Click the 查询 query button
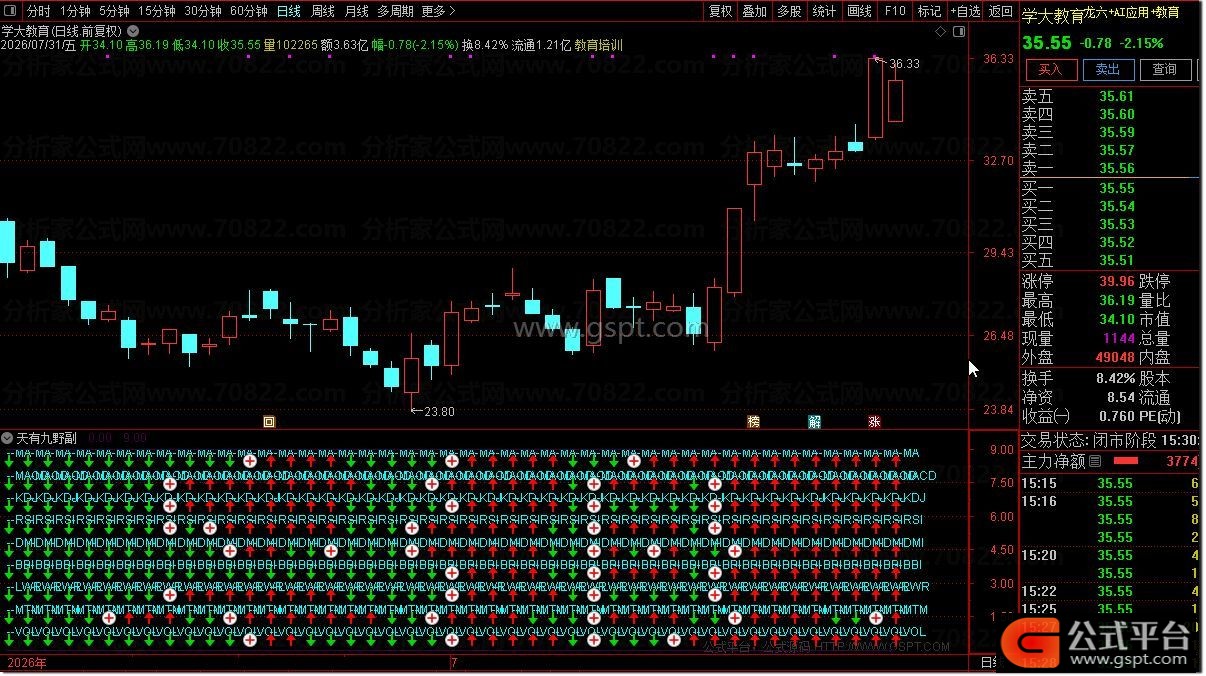1206x676 pixels. tap(1164, 69)
